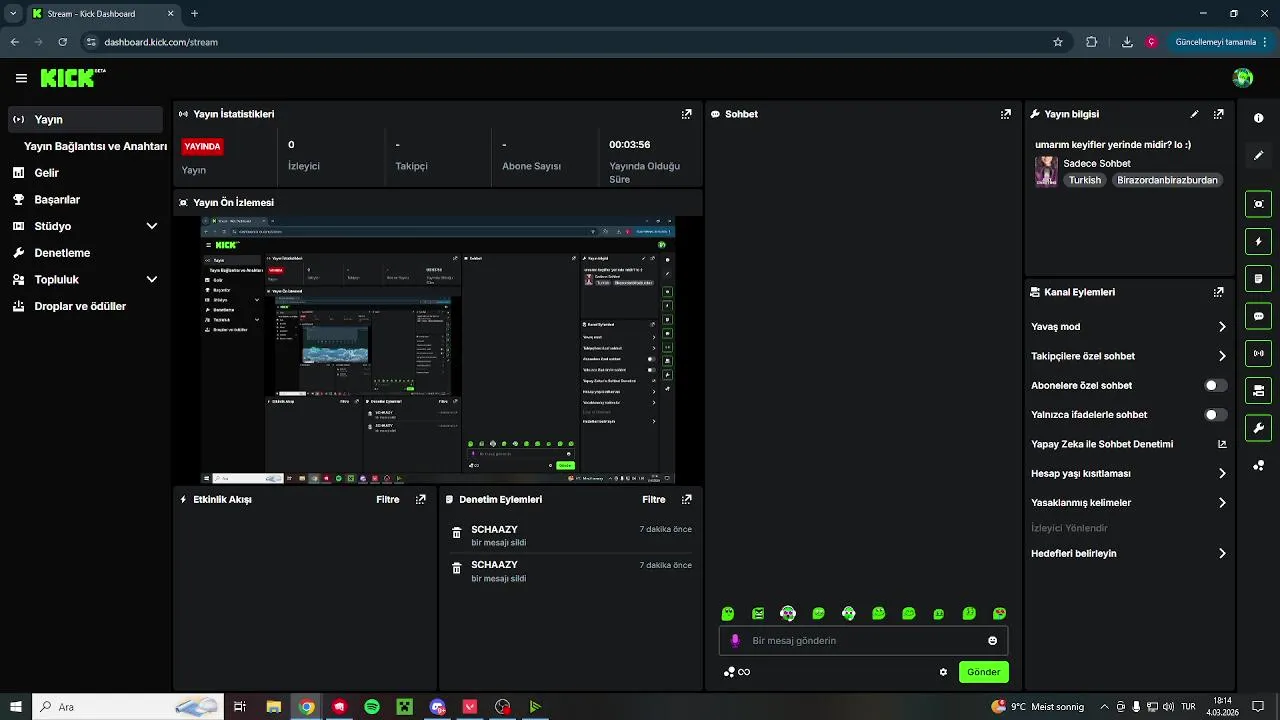Expand Hedefleri belirleyin options
Screen dimensions: 1280x720
[1221, 553]
